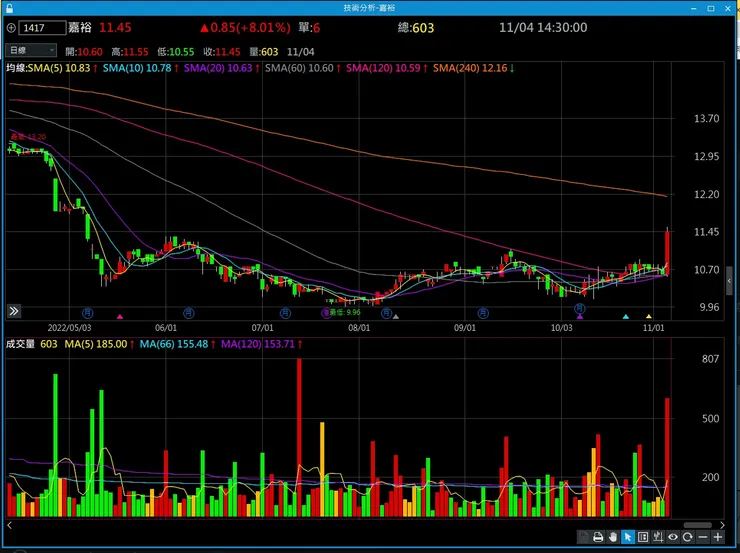Refresh the chart with the circular arrow icon

click(x=688, y=537)
